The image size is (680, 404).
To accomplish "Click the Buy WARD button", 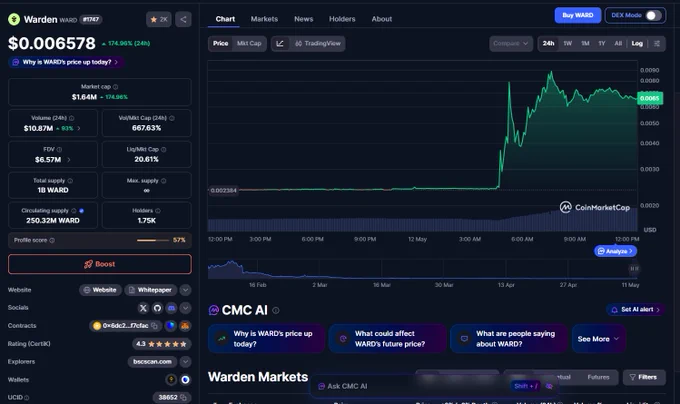I will click(x=578, y=15).
